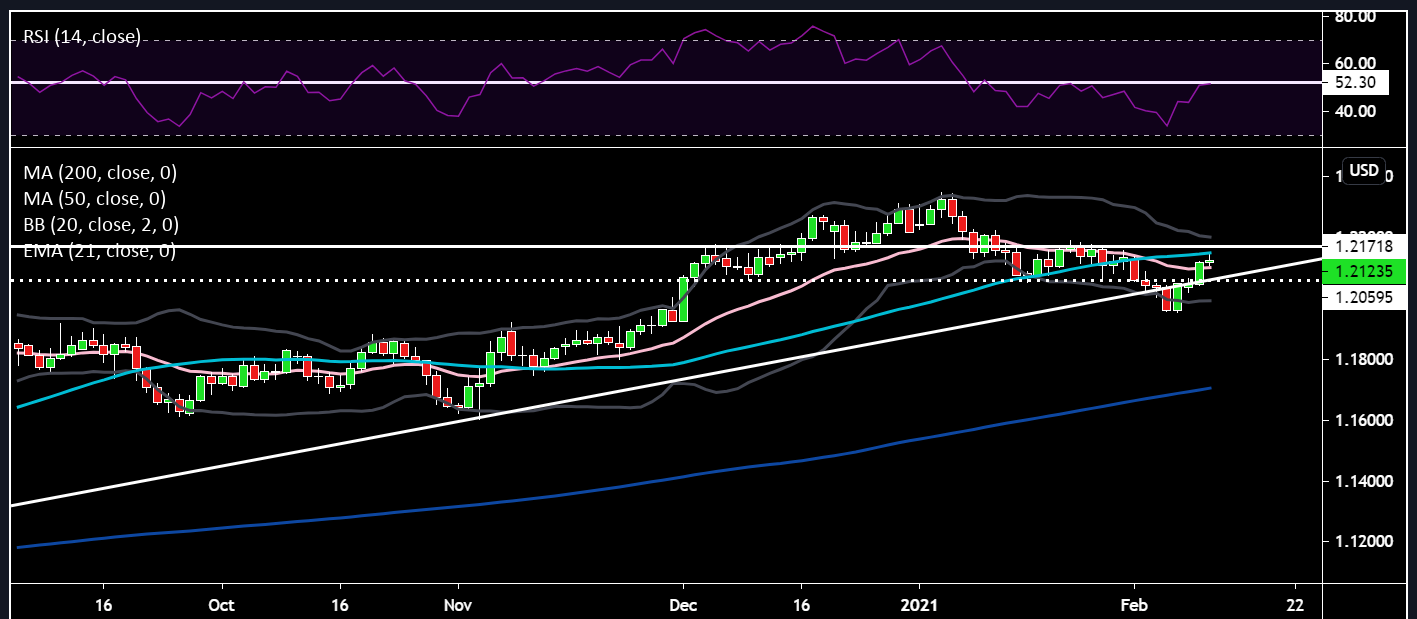The height and width of the screenshot is (619, 1417).
Task: Click the USD currency button on price axis
Action: pos(1364,170)
